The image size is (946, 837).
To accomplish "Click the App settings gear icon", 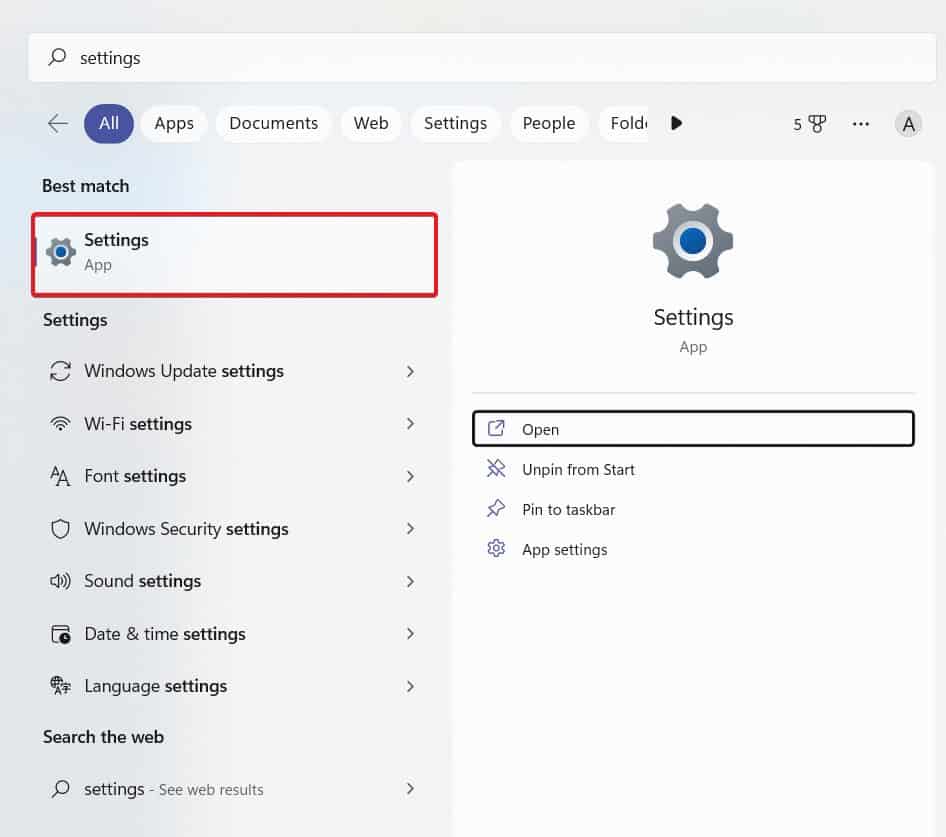I will point(496,549).
